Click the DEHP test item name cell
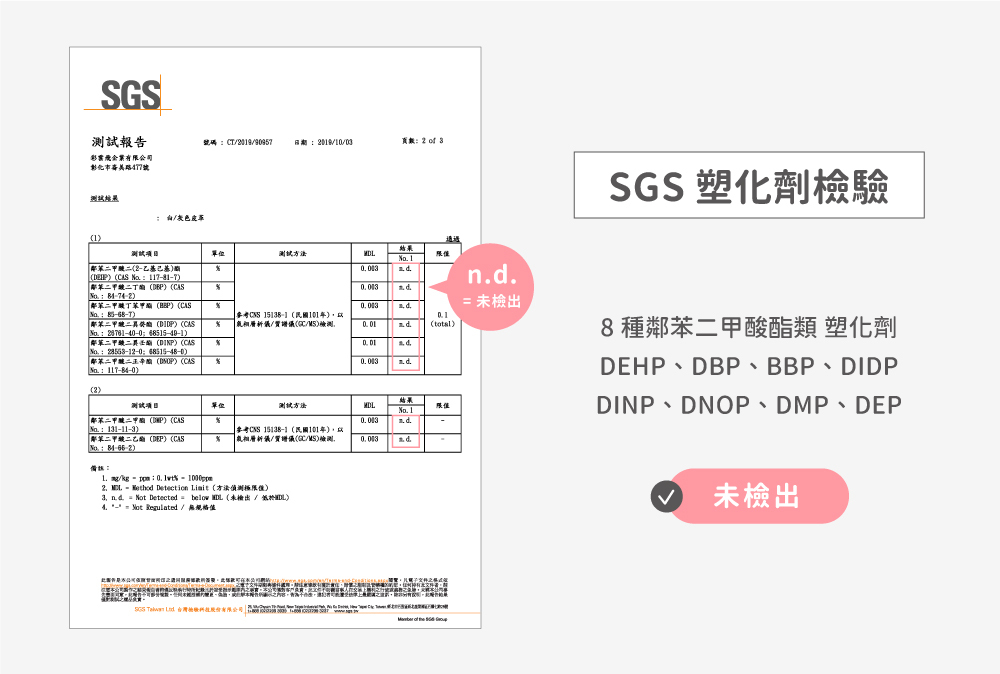 [145, 273]
